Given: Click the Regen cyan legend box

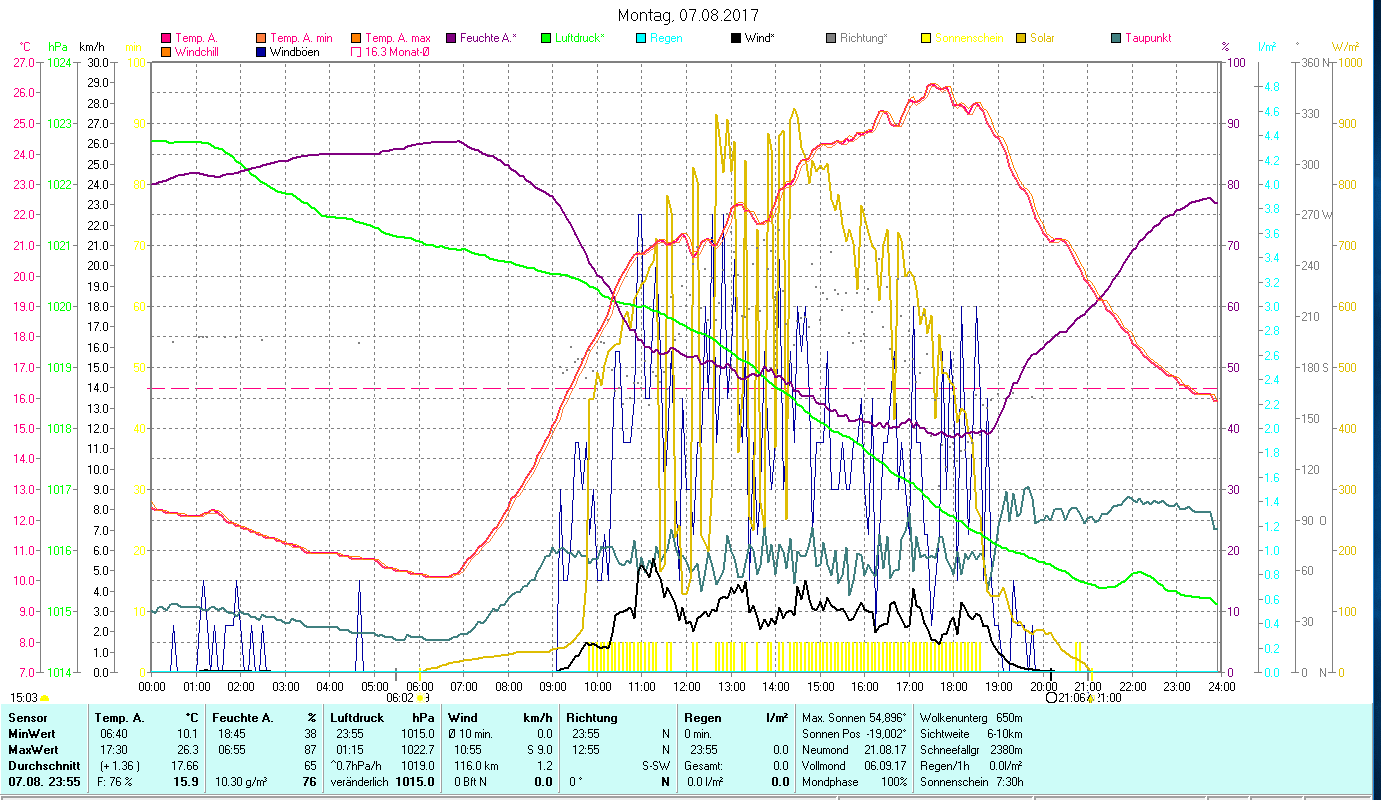Looking at the screenshot, I should click(640, 38).
